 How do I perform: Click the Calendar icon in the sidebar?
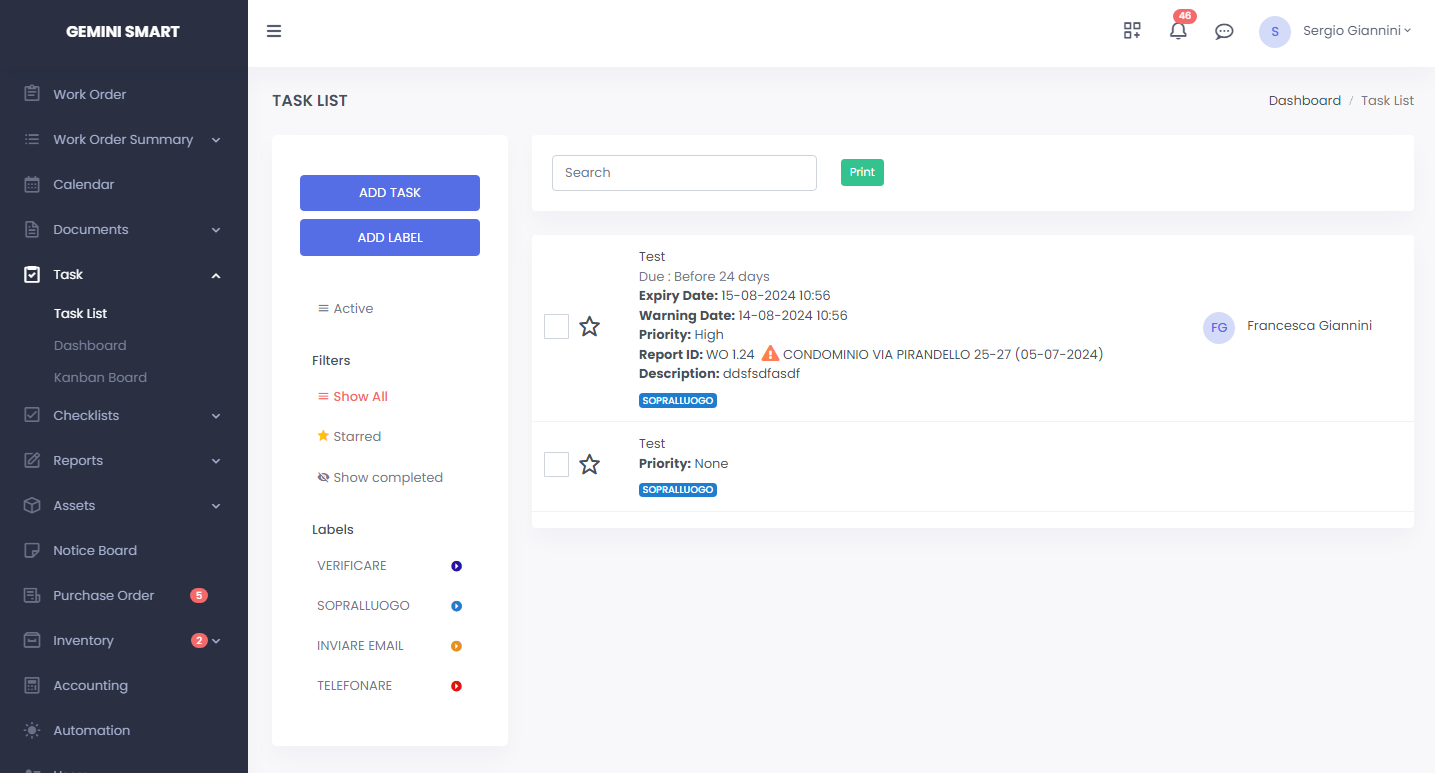tap(32, 184)
